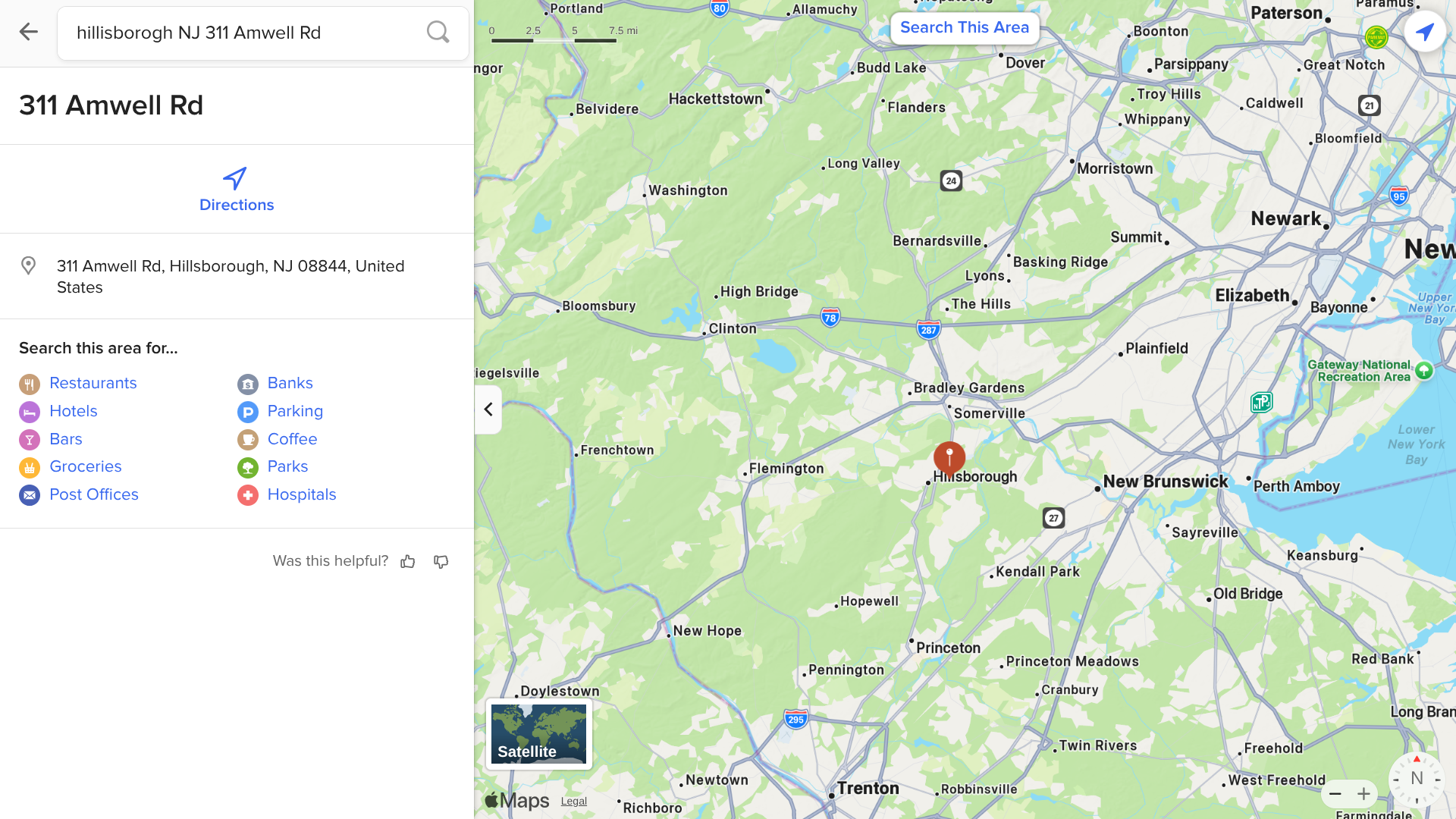Open the Legal link on map
Image resolution: width=1456 pixels, height=819 pixels.
click(x=574, y=802)
